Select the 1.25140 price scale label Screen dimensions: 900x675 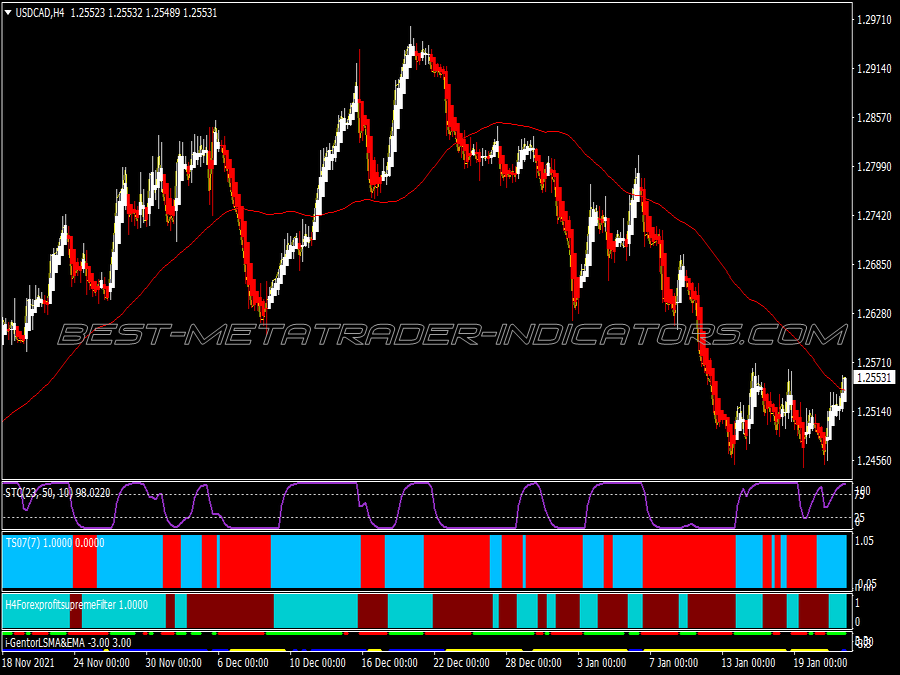(874, 412)
